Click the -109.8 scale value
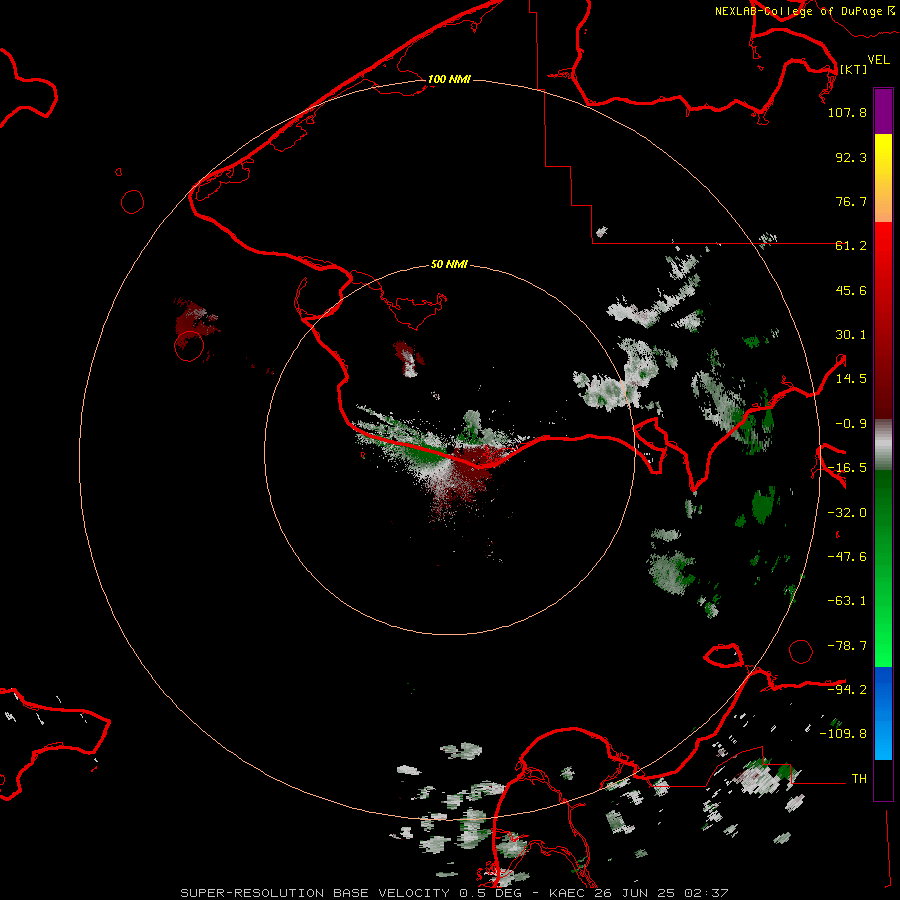 click(843, 734)
